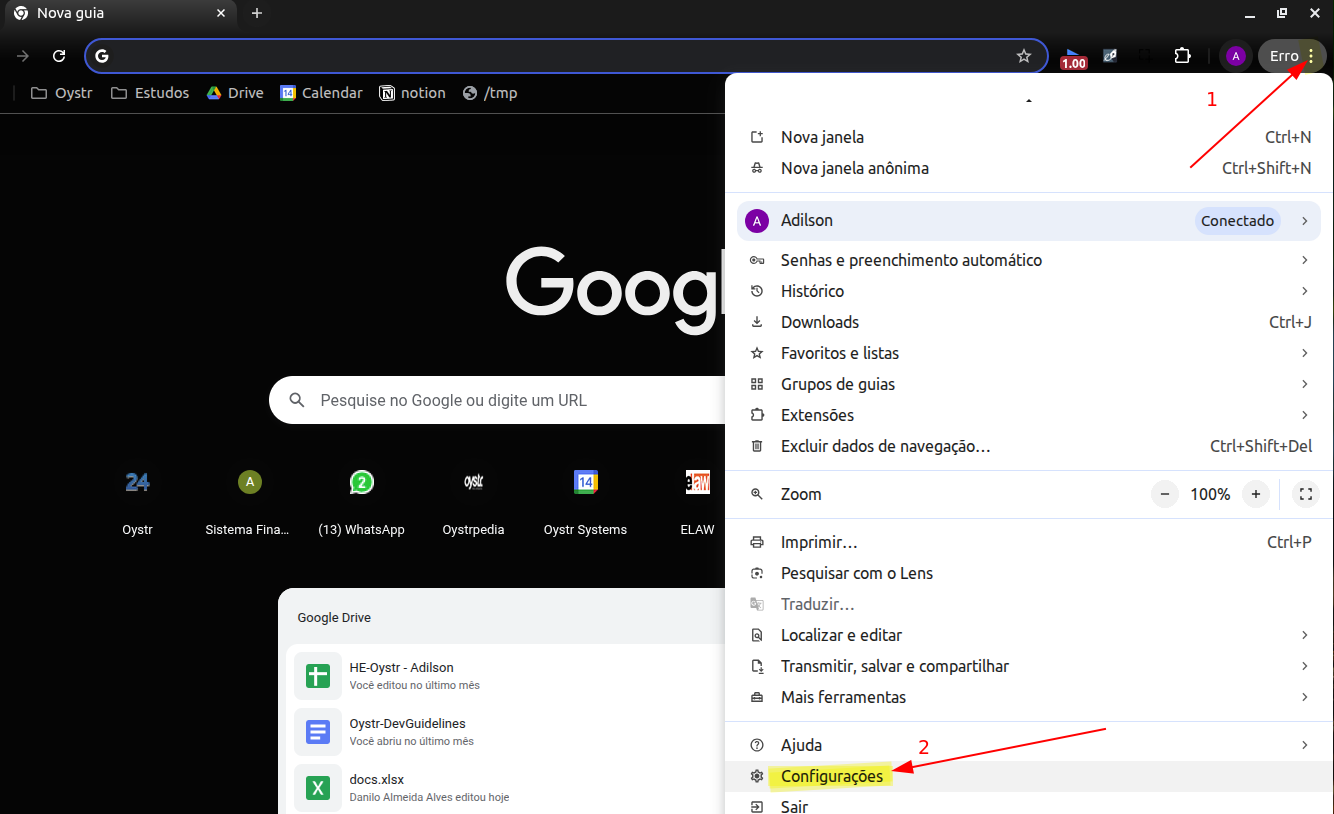
Task: Increase zoom with the plus button
Action: coord(1256,494)
